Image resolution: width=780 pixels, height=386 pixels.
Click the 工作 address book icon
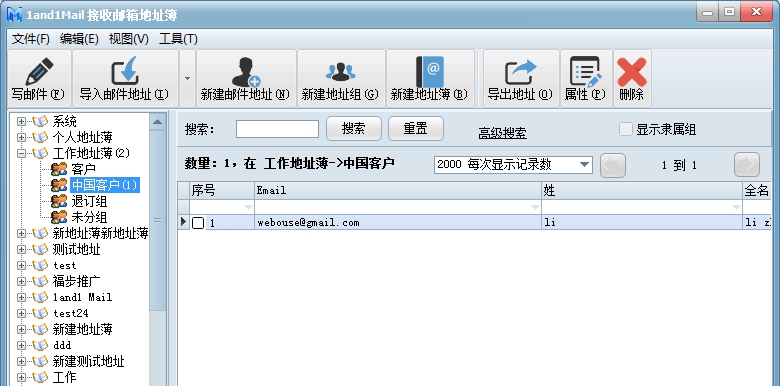(40, 377)
